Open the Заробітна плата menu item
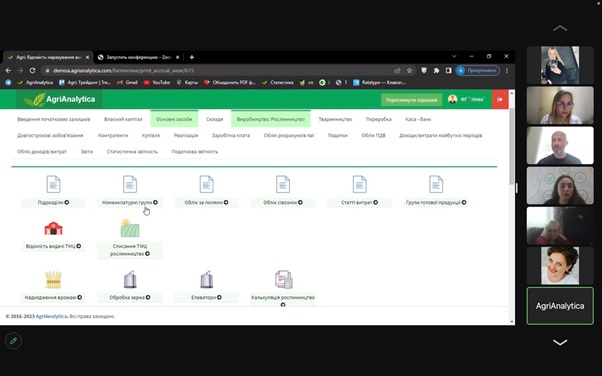 pos(231,135)
